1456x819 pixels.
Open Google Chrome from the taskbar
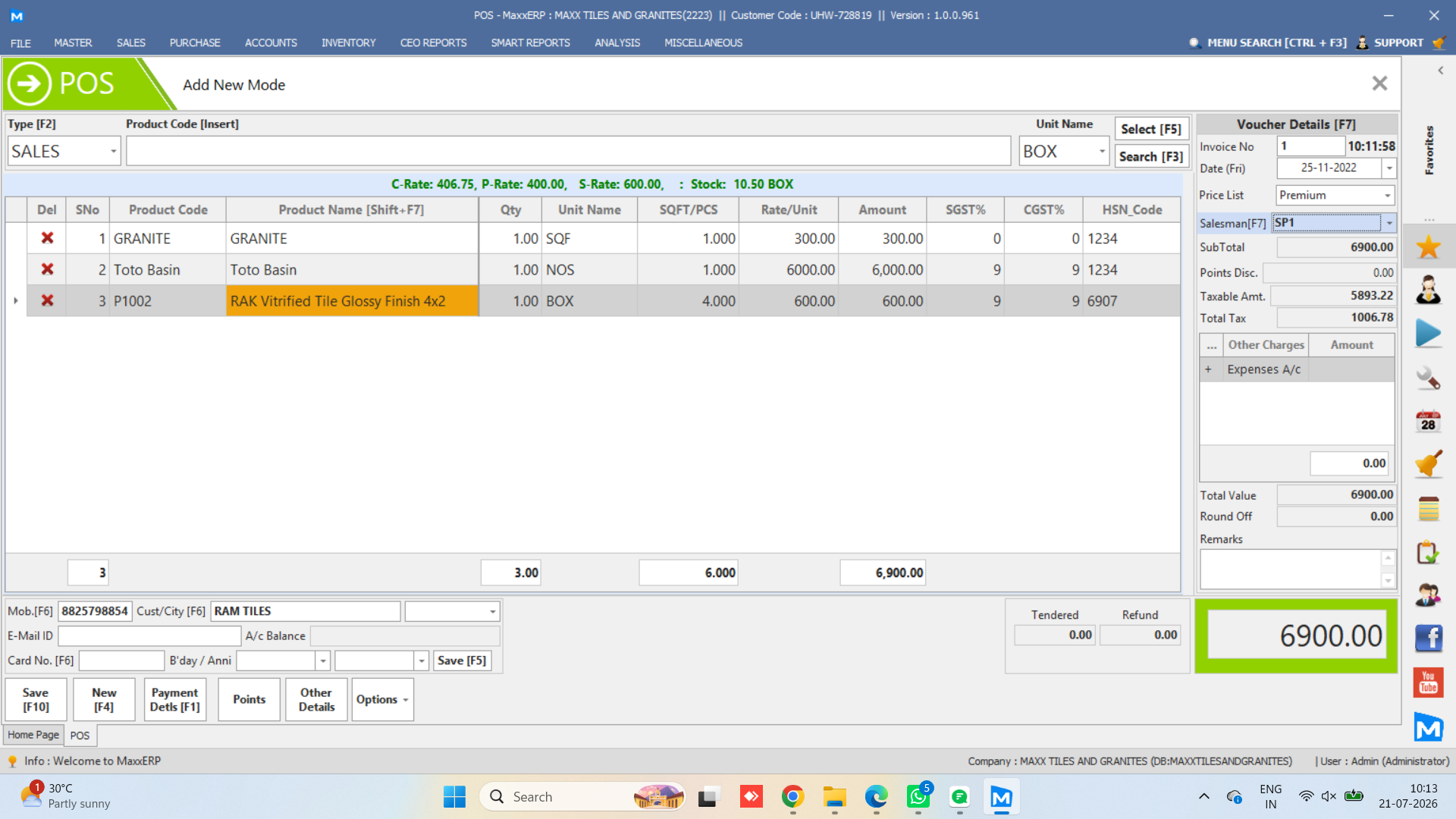point(792,796)
